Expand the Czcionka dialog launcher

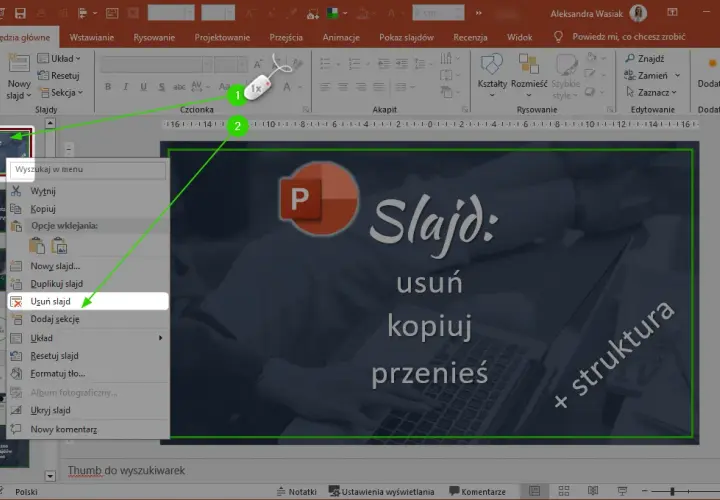305,109
